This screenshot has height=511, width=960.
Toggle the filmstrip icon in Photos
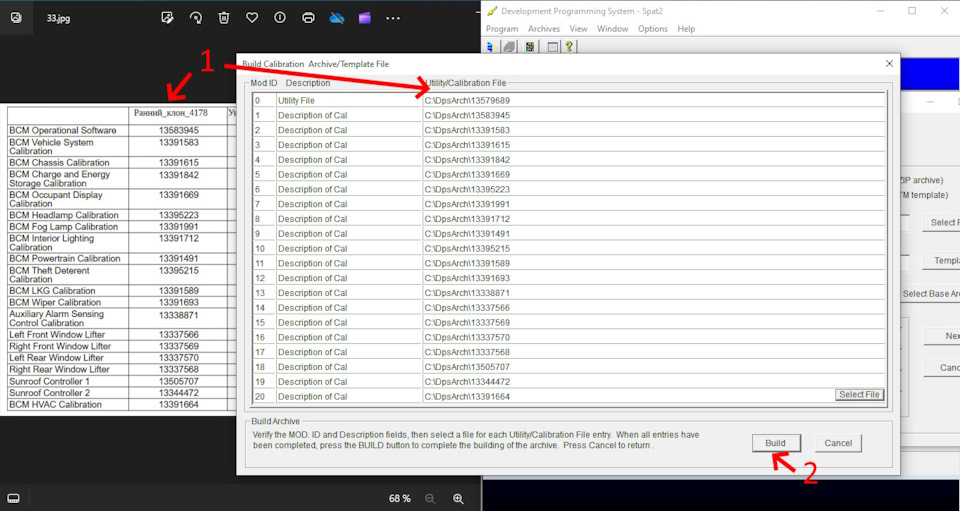pyautogui.click(x=14, y=498)
